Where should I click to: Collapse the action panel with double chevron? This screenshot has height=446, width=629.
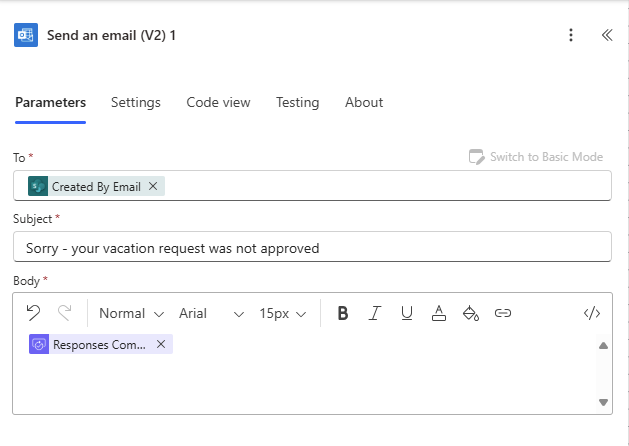(606, 35)
